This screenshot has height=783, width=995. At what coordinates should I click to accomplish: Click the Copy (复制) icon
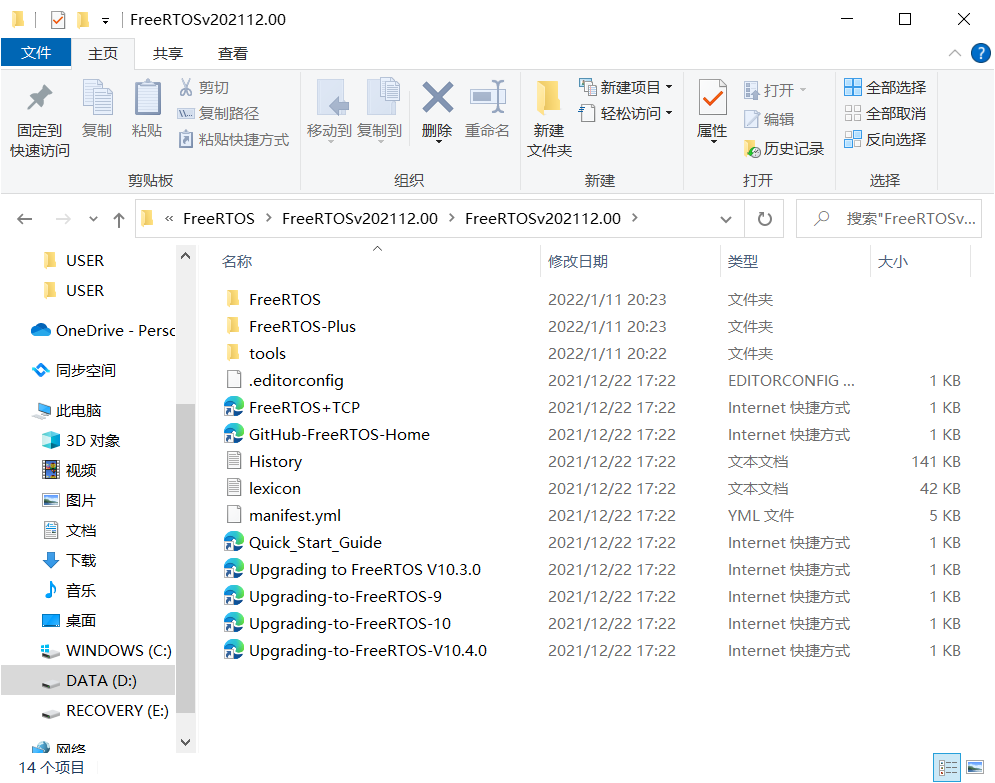click(97, 112)
